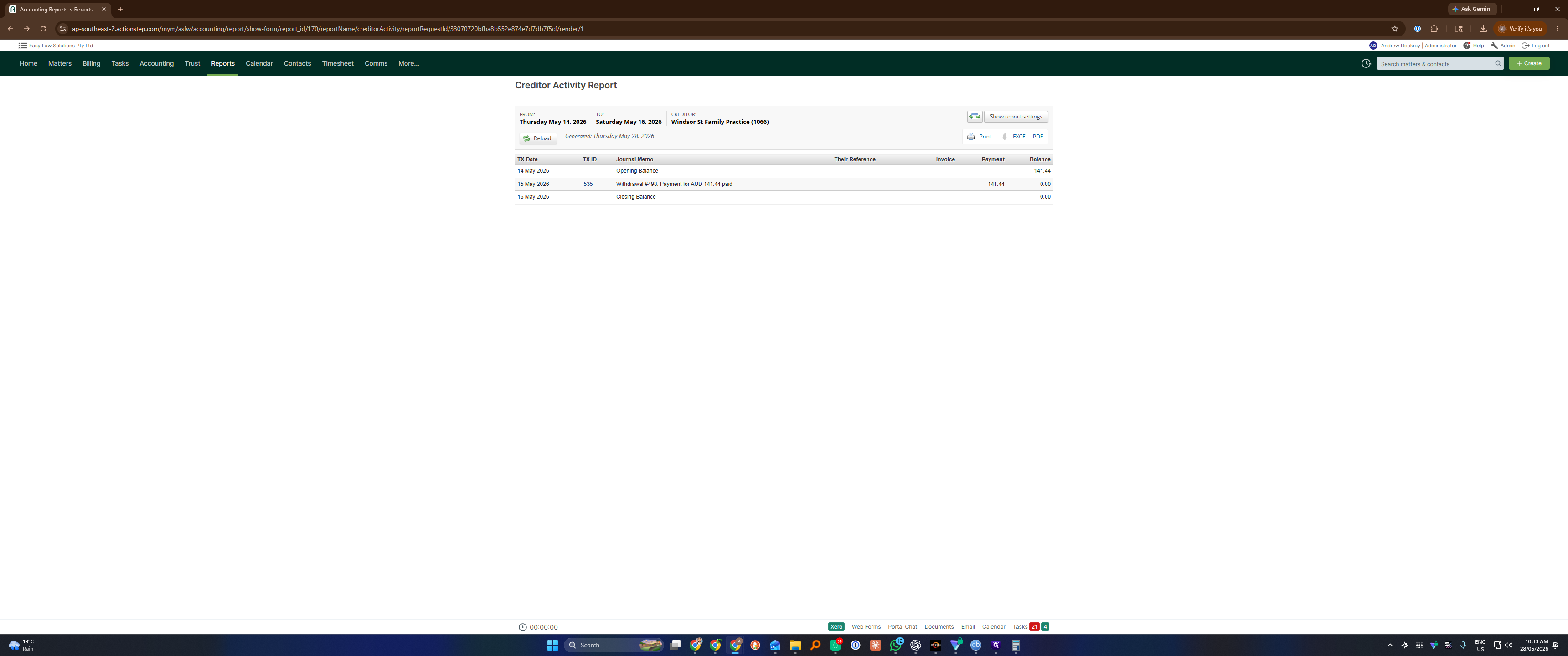Open the DuckDuckGo browser taskbar icon
The height and width of the screenshot is (656, 1568).
point(755,645)
